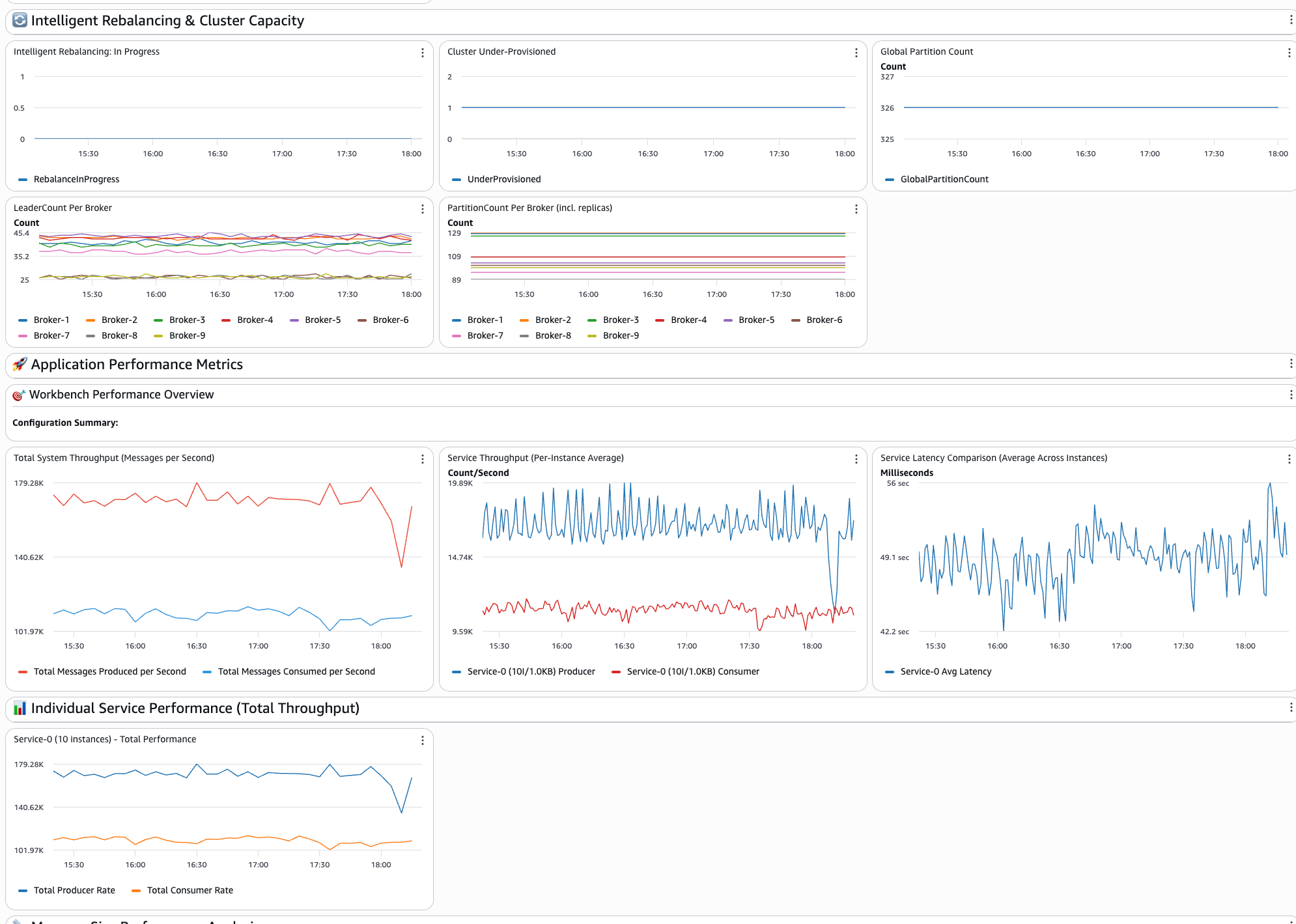
Task: Toggle Broker-7 series in PartitionCount legend
Action: [485, 335]
